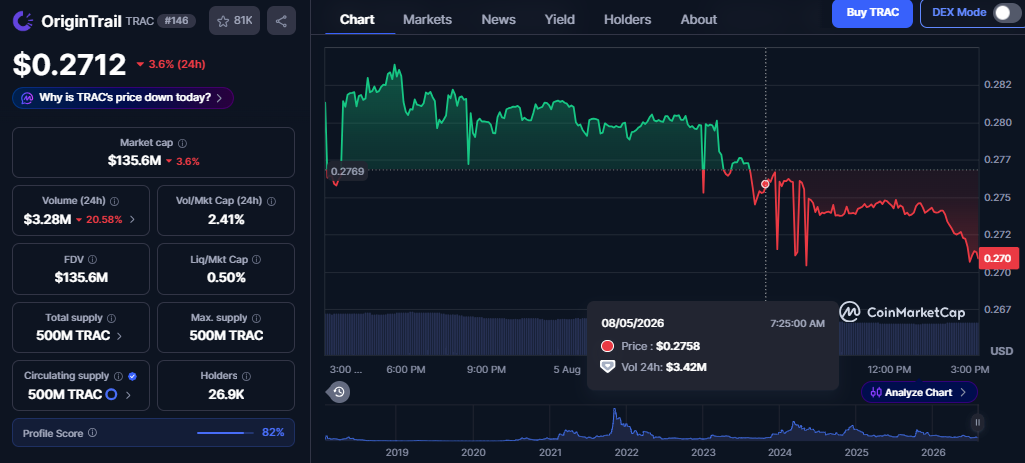Click the OriginTrail logo icon
Viewport: 1025px width, 463px height.
[24, 21]
